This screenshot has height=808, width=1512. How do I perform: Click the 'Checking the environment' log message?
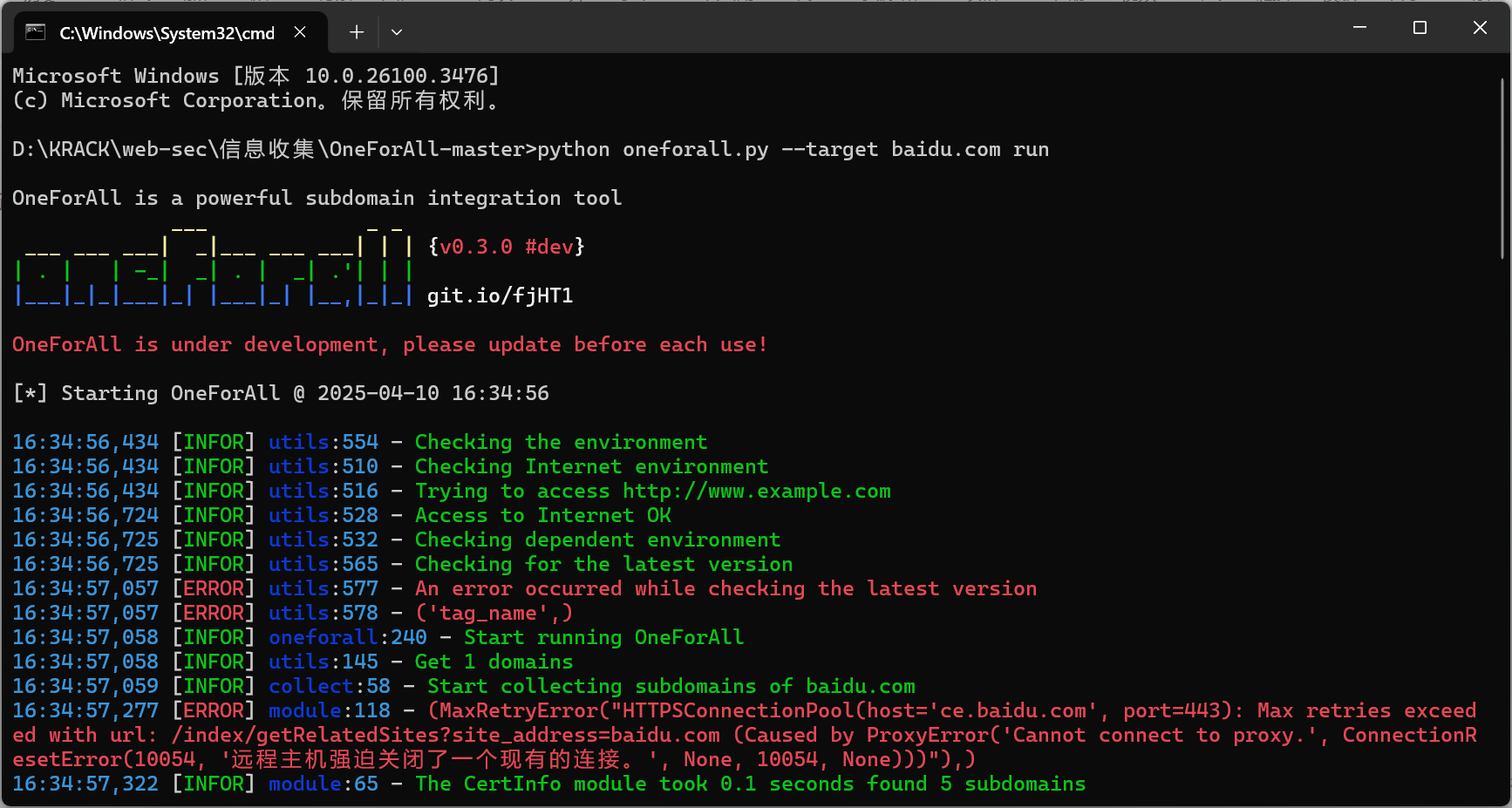(561, 442)
